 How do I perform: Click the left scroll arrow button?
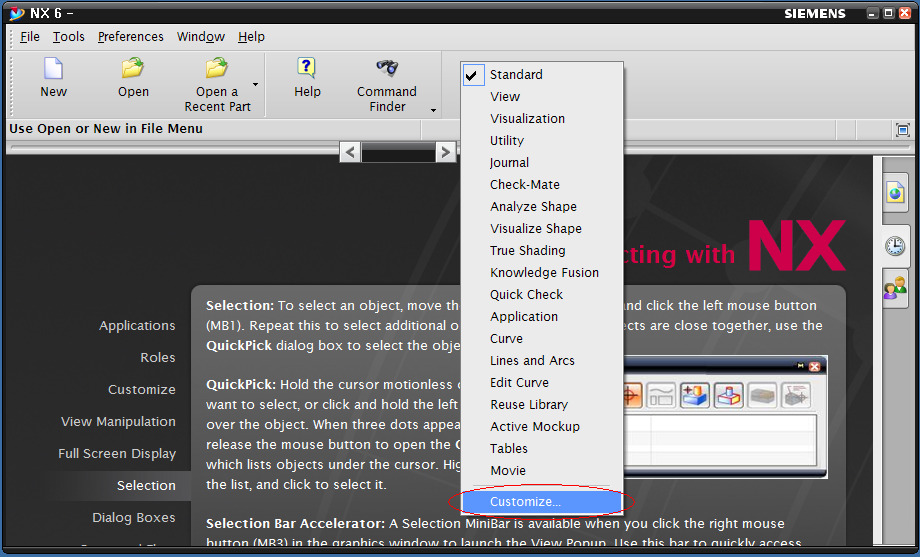(350, 153)
